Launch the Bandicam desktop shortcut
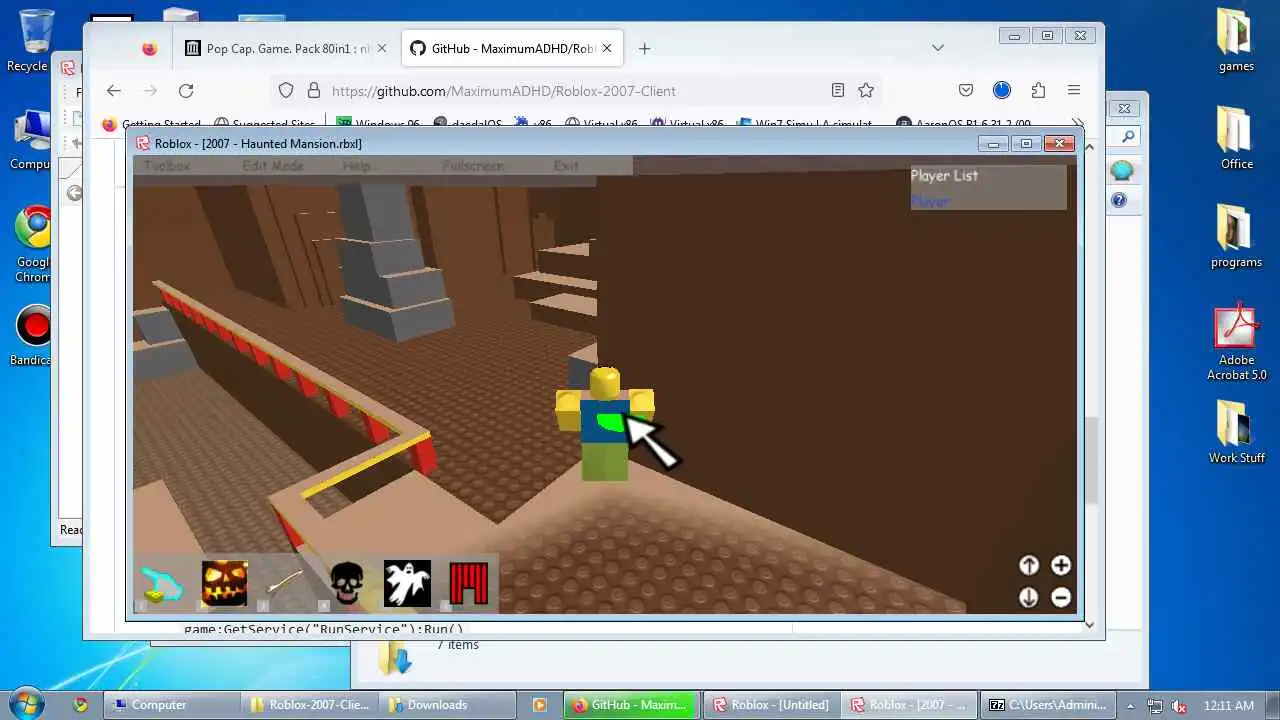 click(33, 335)
